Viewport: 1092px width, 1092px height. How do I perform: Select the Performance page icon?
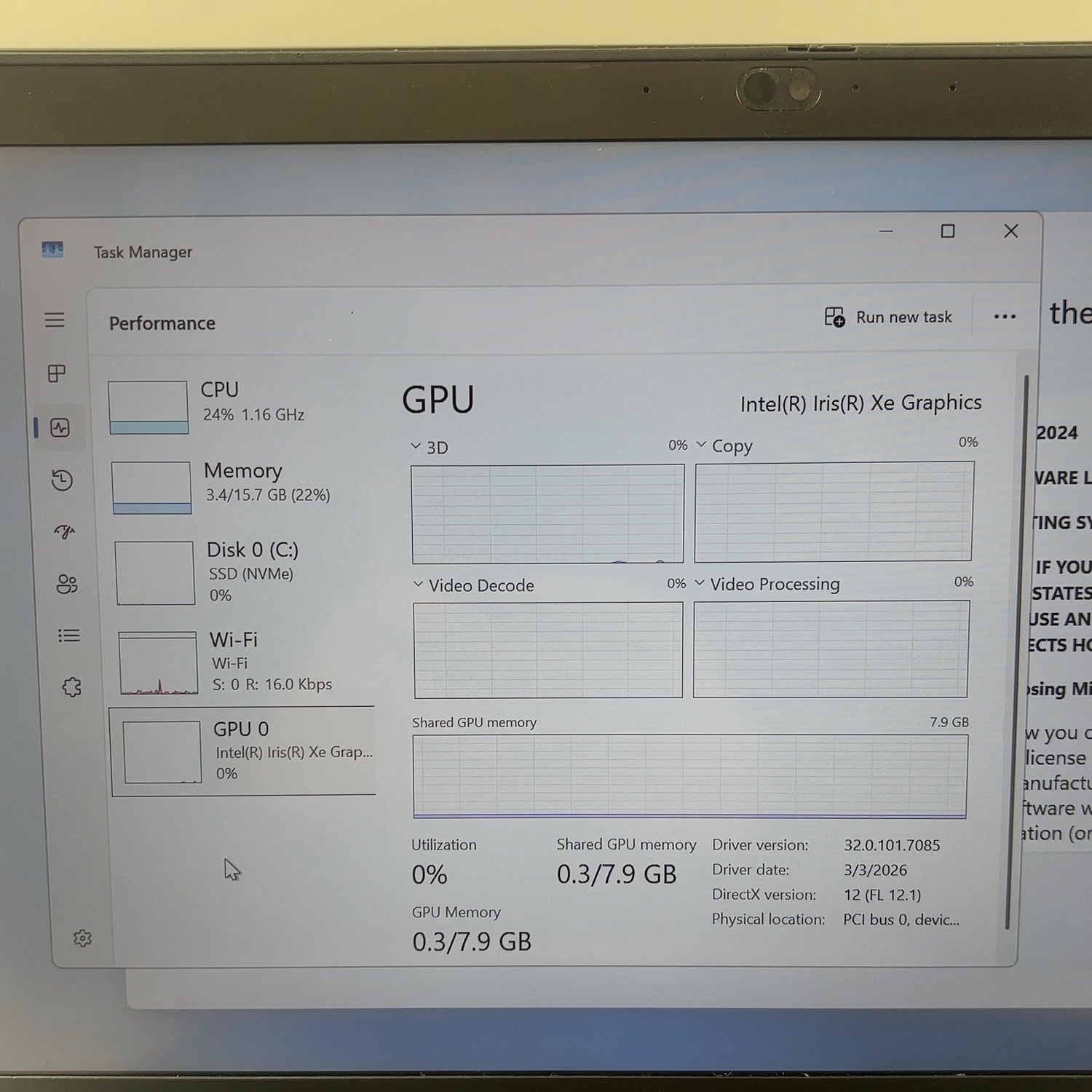point(60,427)
